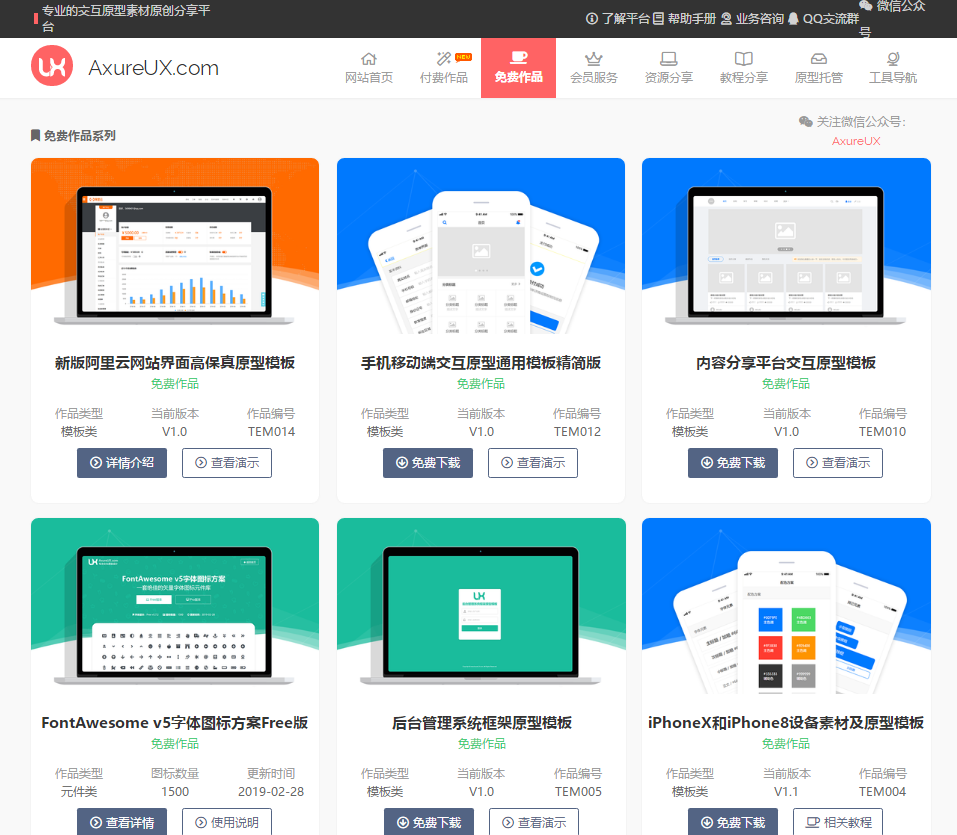Click 查看详情 button for FontAwesome
Viewport: 957px width, 835px height.
pyautogui.click(x=122, y=822)
